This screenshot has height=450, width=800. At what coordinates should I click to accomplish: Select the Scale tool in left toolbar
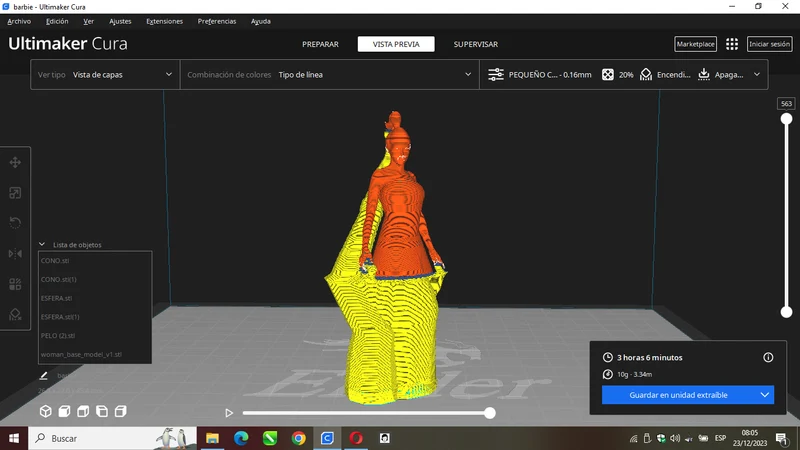coord(15,193)
